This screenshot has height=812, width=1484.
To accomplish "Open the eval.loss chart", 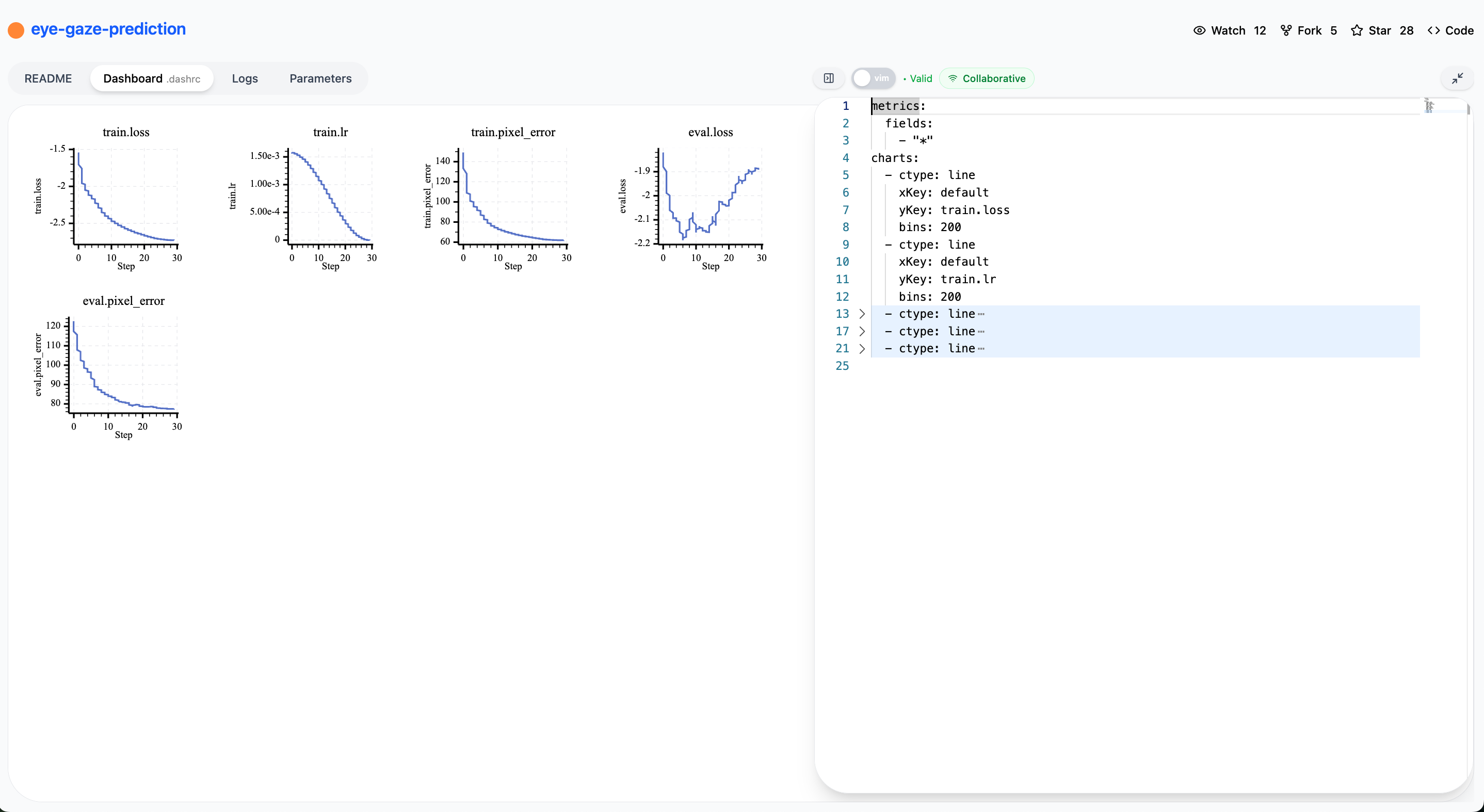I will (692, 198).
